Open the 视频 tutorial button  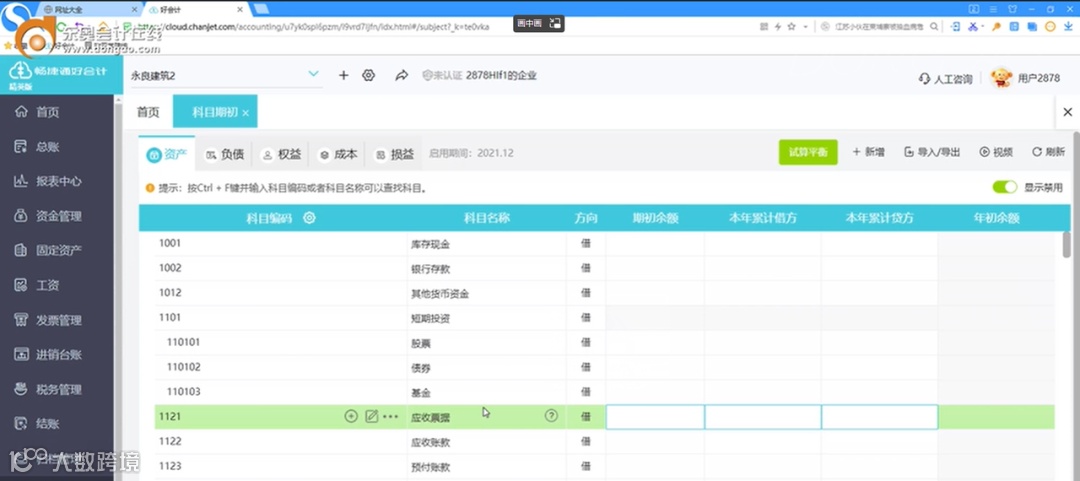click(x=996, y=152)
